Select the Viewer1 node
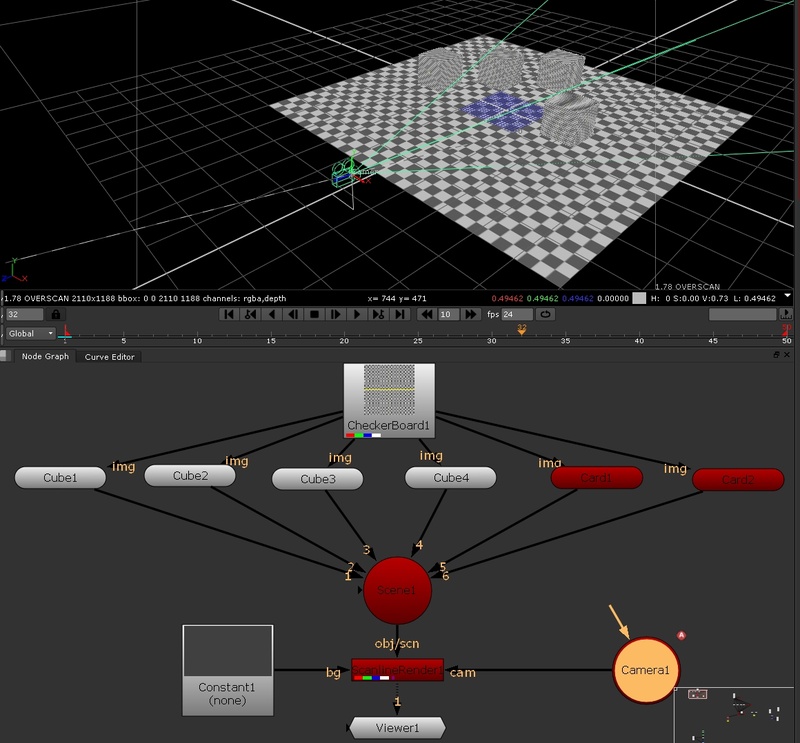 pyautogui.click(x=398, y=728)
